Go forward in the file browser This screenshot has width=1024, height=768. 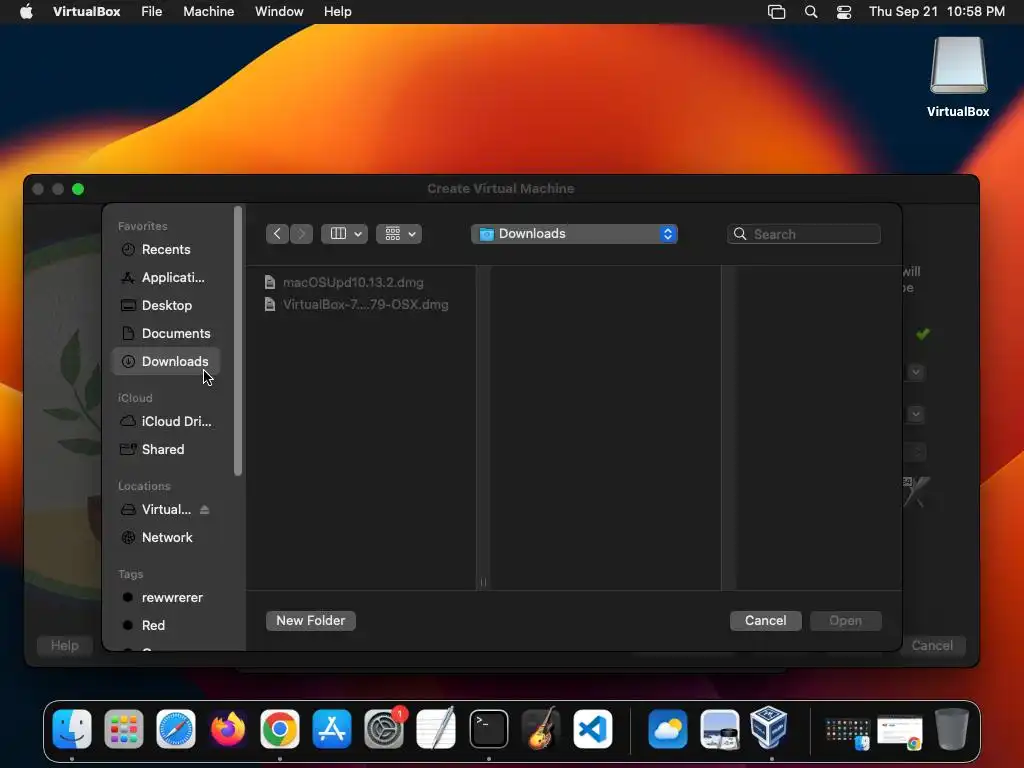[x=301, y=234]
